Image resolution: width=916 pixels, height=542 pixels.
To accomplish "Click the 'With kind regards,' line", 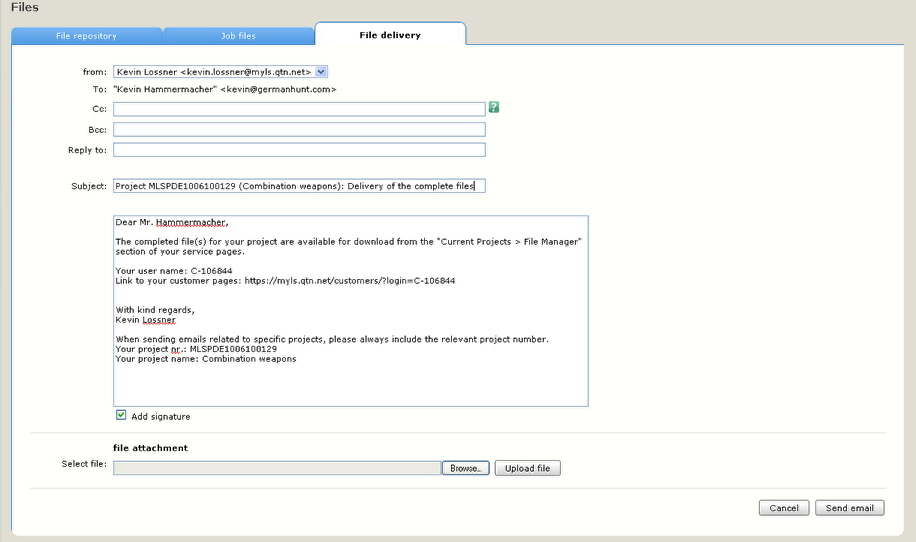I will [x=155, y=310].
